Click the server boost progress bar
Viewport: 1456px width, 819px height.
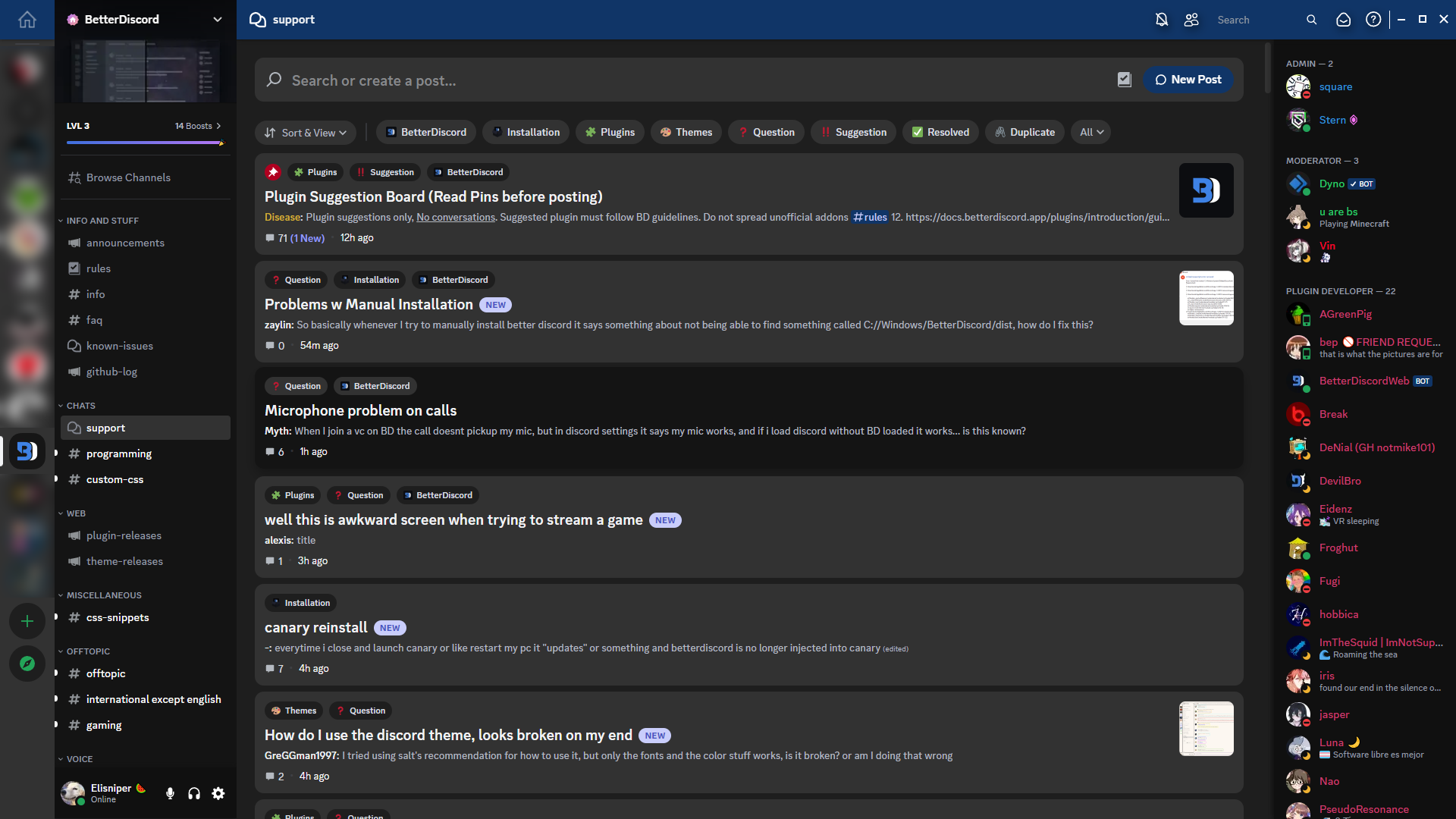144,143
